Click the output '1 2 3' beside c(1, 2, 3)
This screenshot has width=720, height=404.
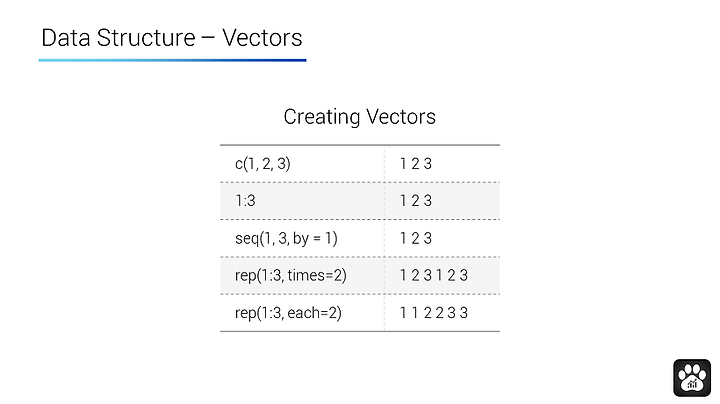(416, 163)
